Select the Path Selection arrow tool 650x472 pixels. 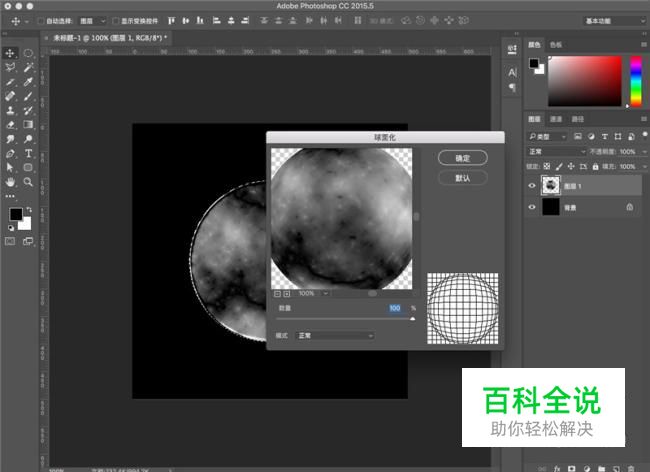[10, 167]
